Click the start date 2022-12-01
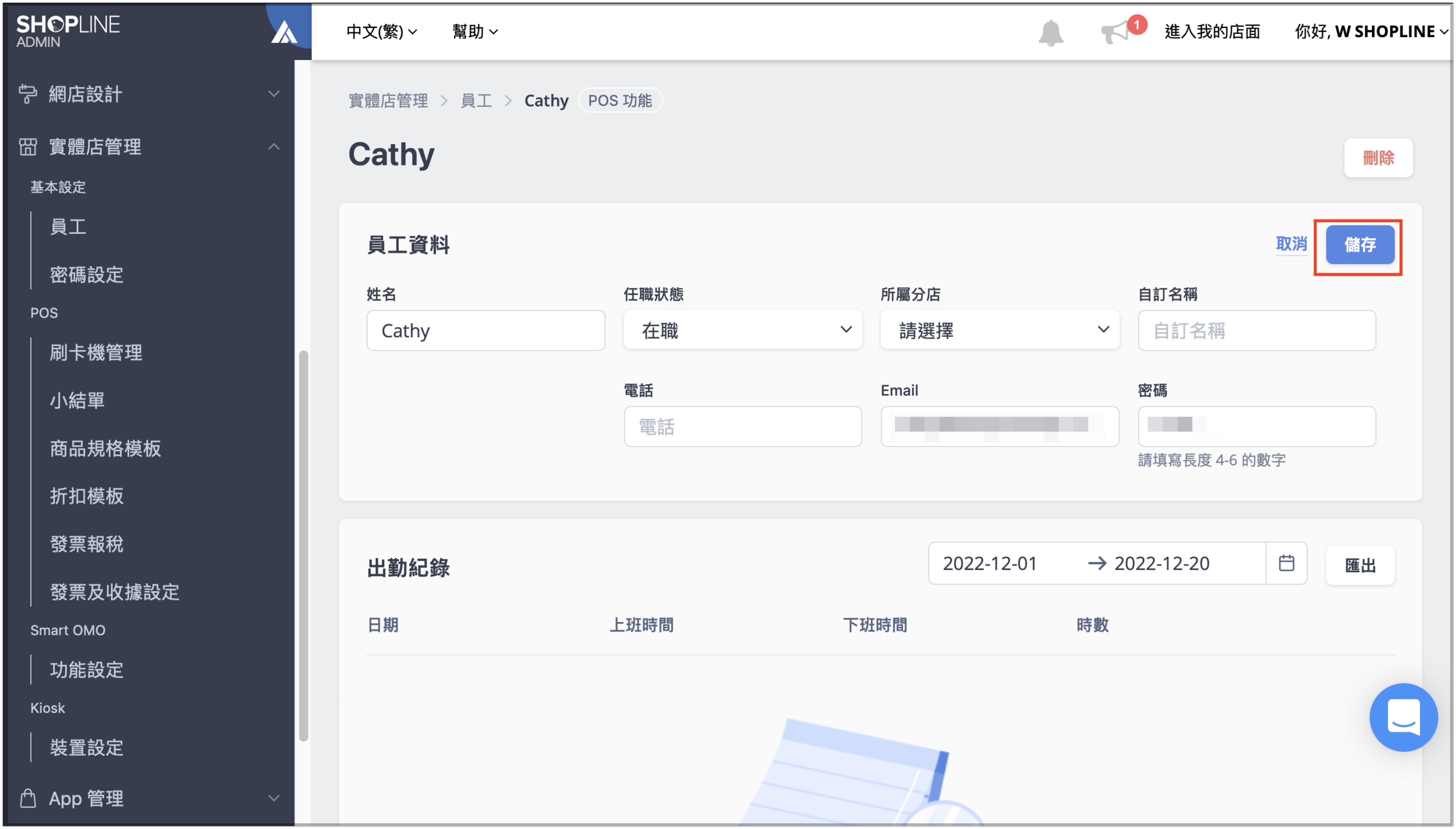The width and height of the screenshot is (1456, 829). click(x=989, y=563)
